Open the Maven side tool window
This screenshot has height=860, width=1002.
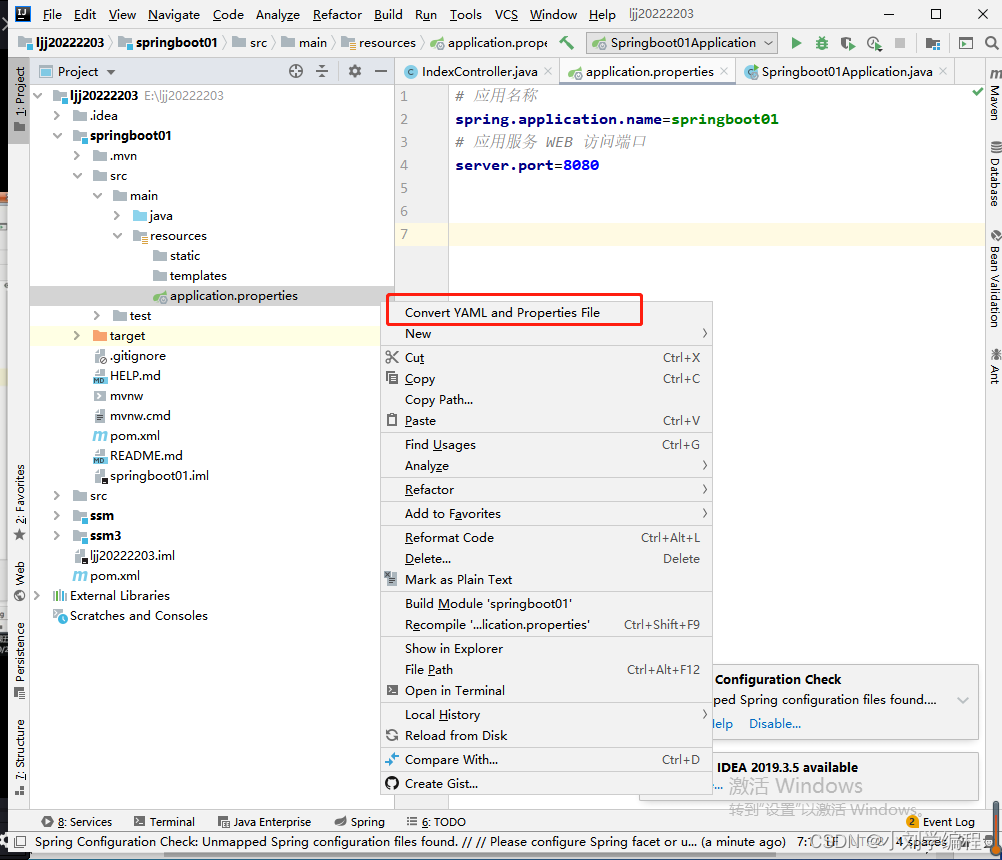[x=994, y=95]
